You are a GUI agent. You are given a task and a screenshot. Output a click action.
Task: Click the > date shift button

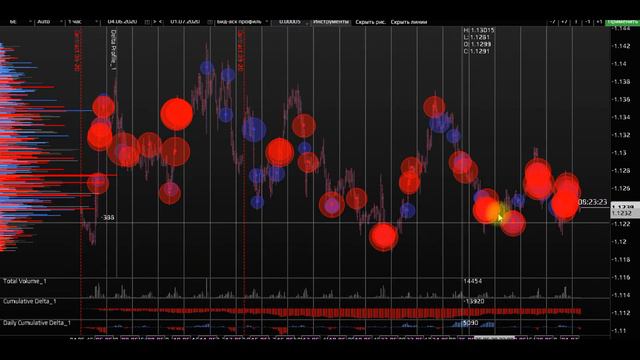click(155, 22)
